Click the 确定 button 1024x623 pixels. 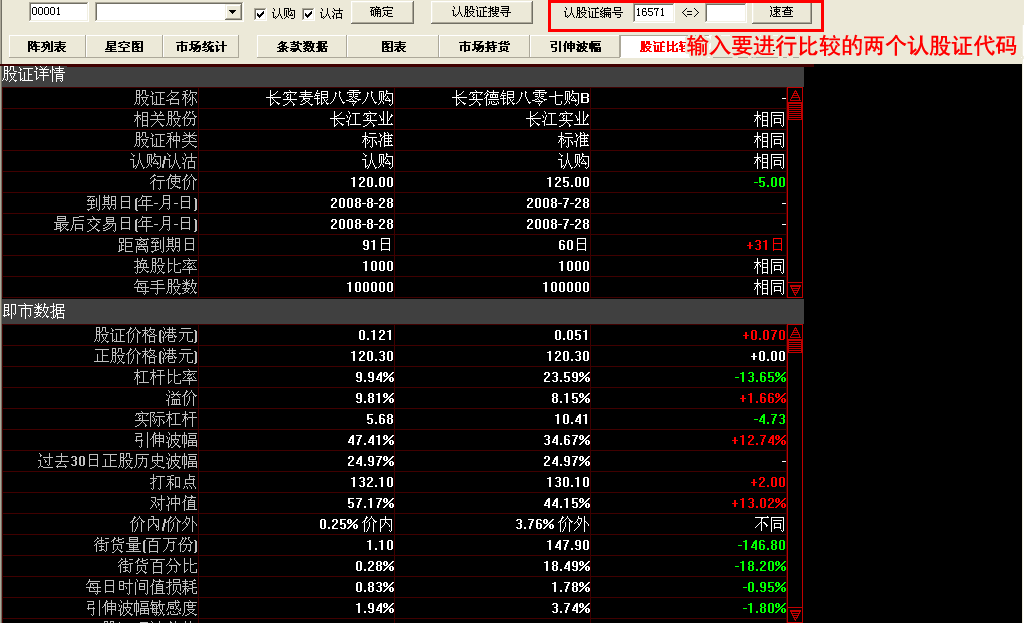(x=381, y=13)
